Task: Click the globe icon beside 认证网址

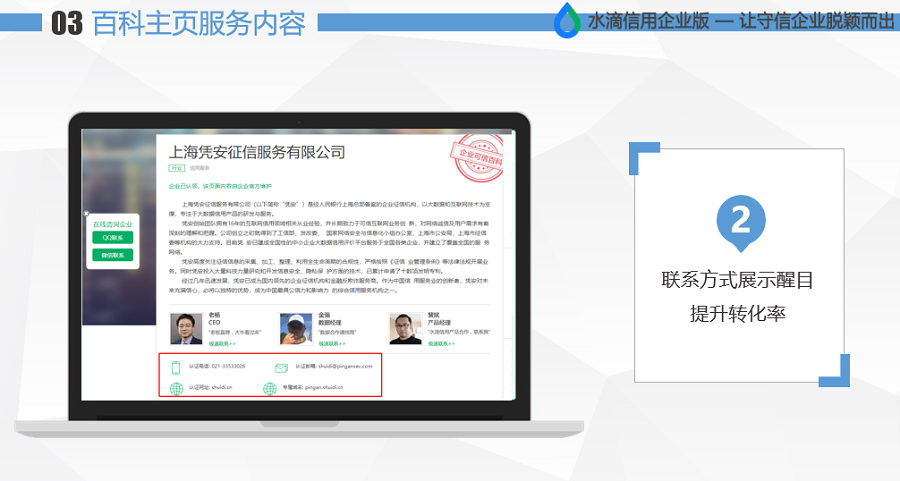Action: coord(176,387)
